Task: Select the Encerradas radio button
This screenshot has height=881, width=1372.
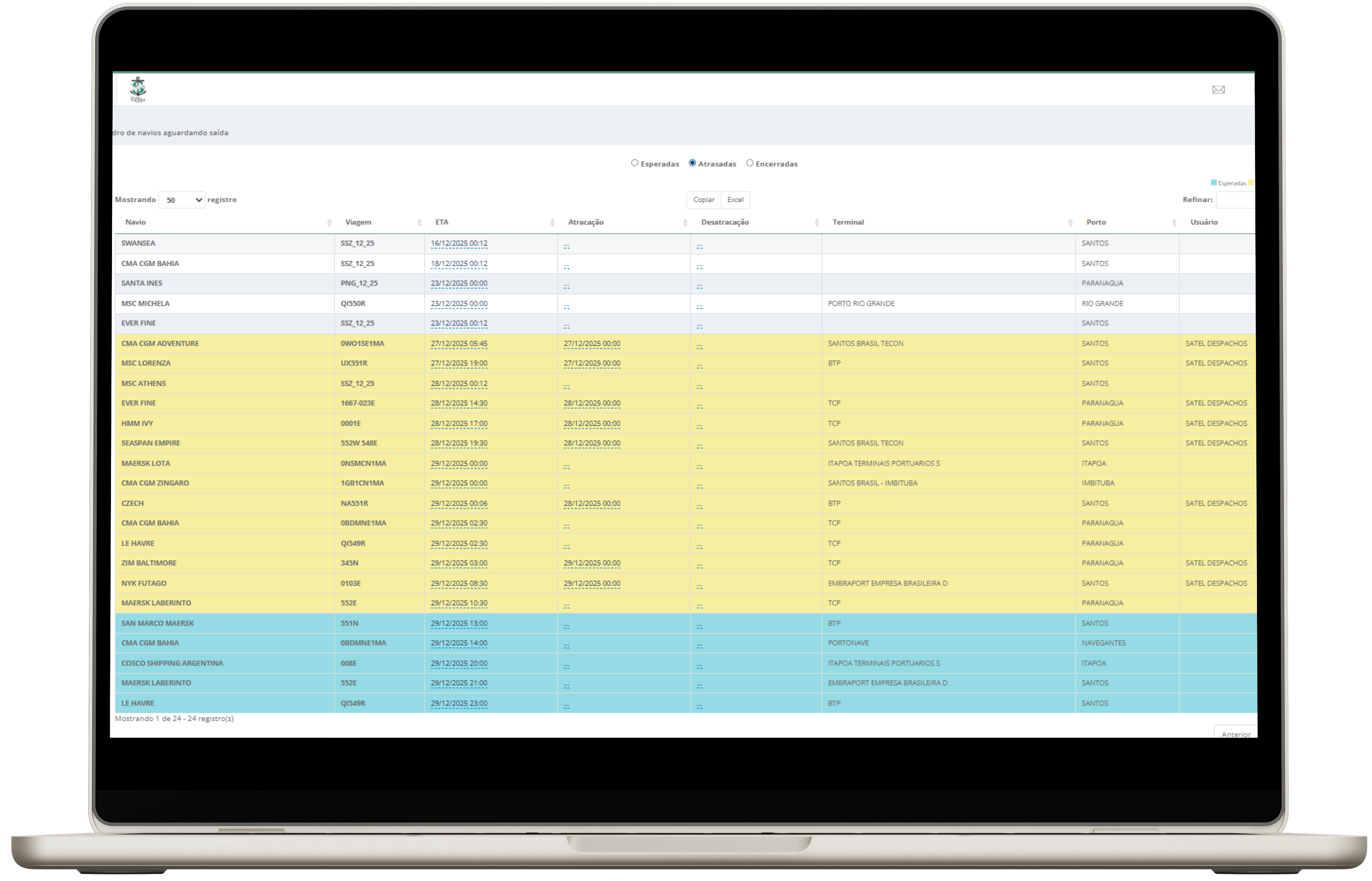Action: 750,163
